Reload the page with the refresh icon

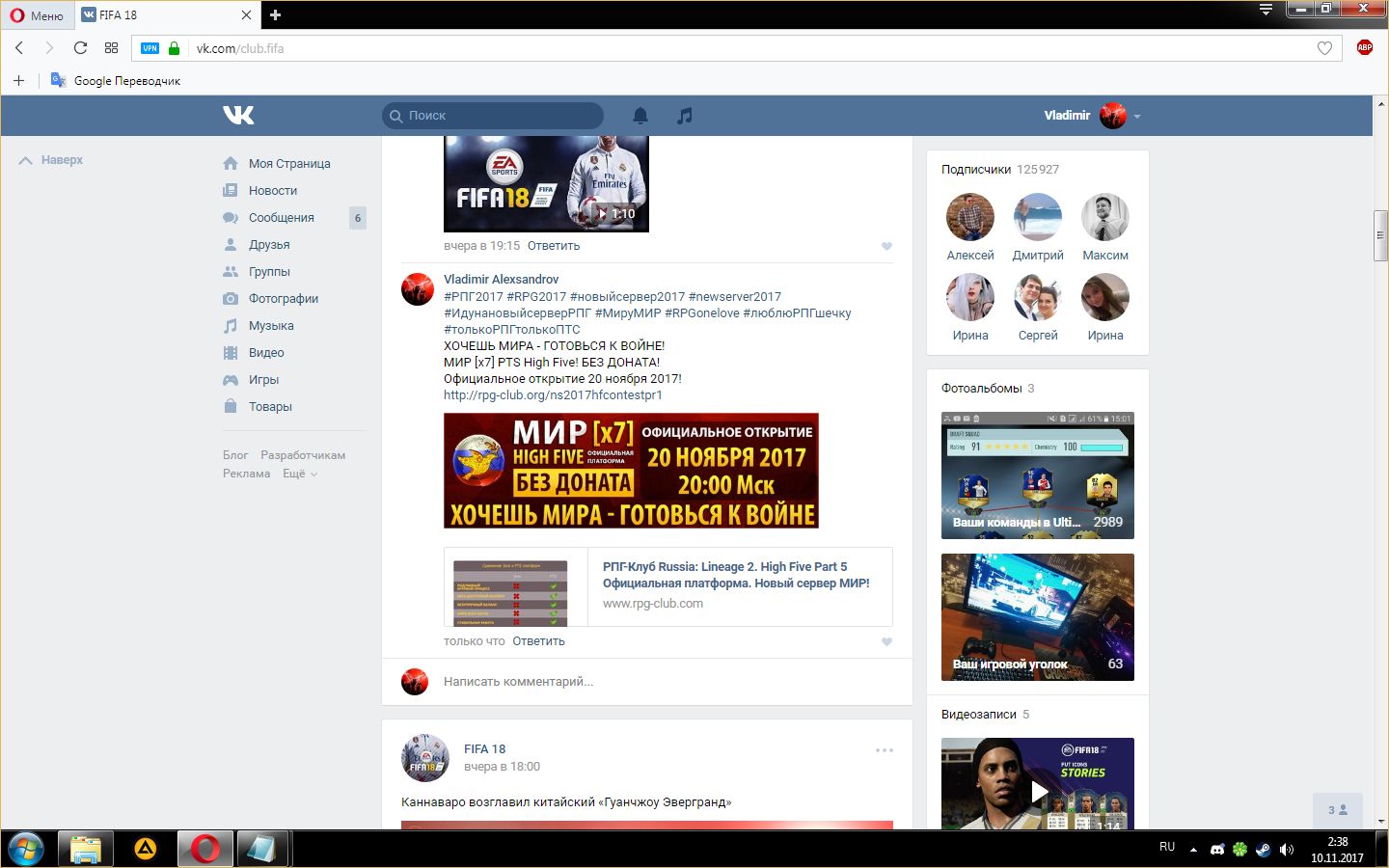point(80,48)
